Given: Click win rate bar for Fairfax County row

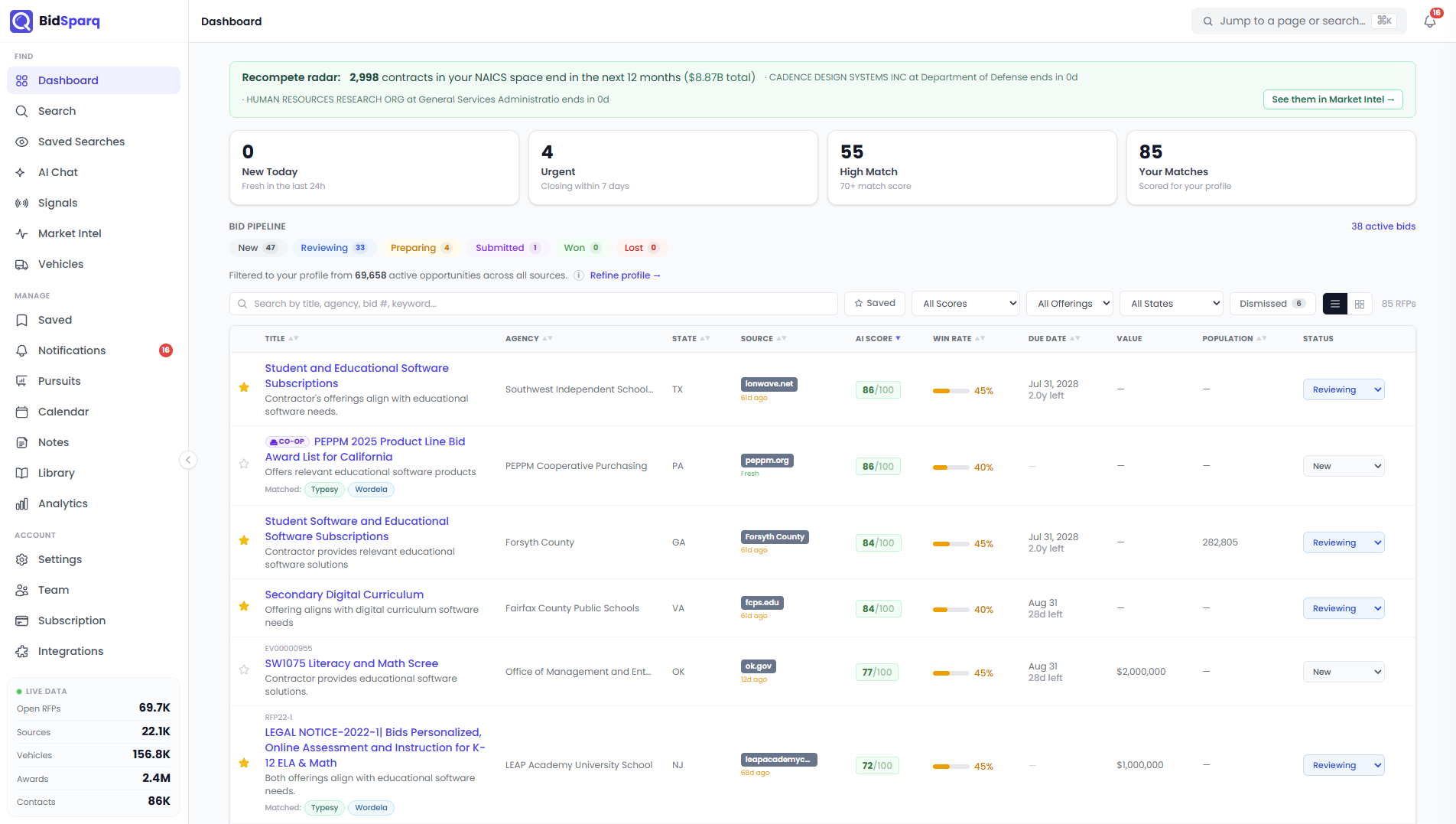Looking at the screenshot, I should click(951, 610).
